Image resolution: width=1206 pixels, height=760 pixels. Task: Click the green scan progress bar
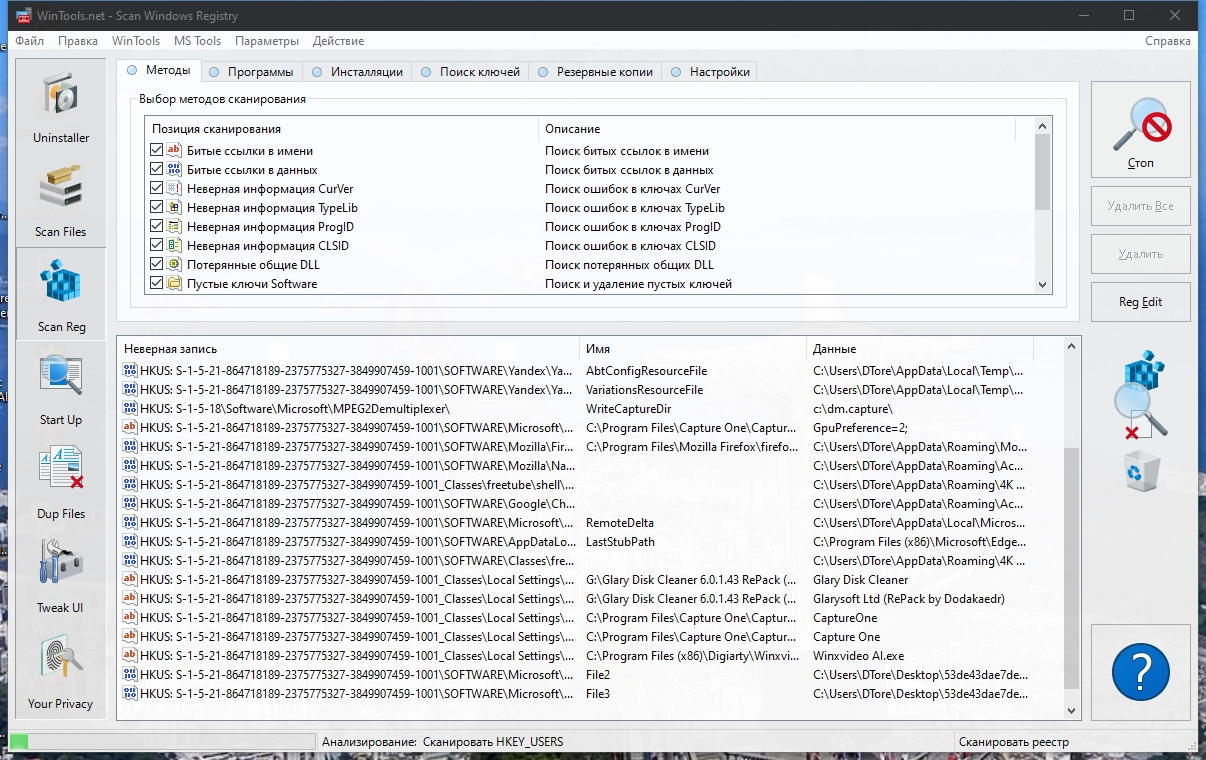click(x=161, y=742)
